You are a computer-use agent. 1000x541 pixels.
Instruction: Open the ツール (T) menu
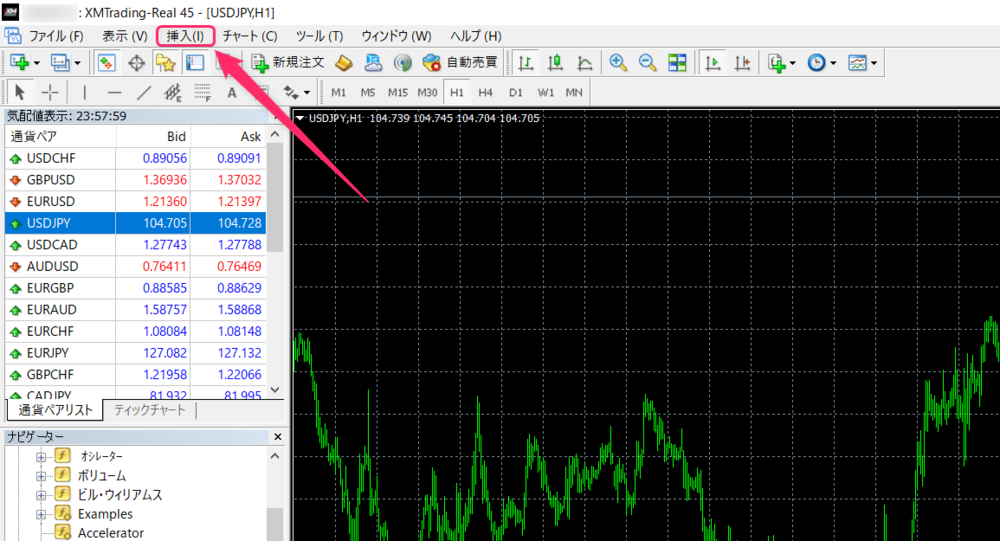click(320, 36)
